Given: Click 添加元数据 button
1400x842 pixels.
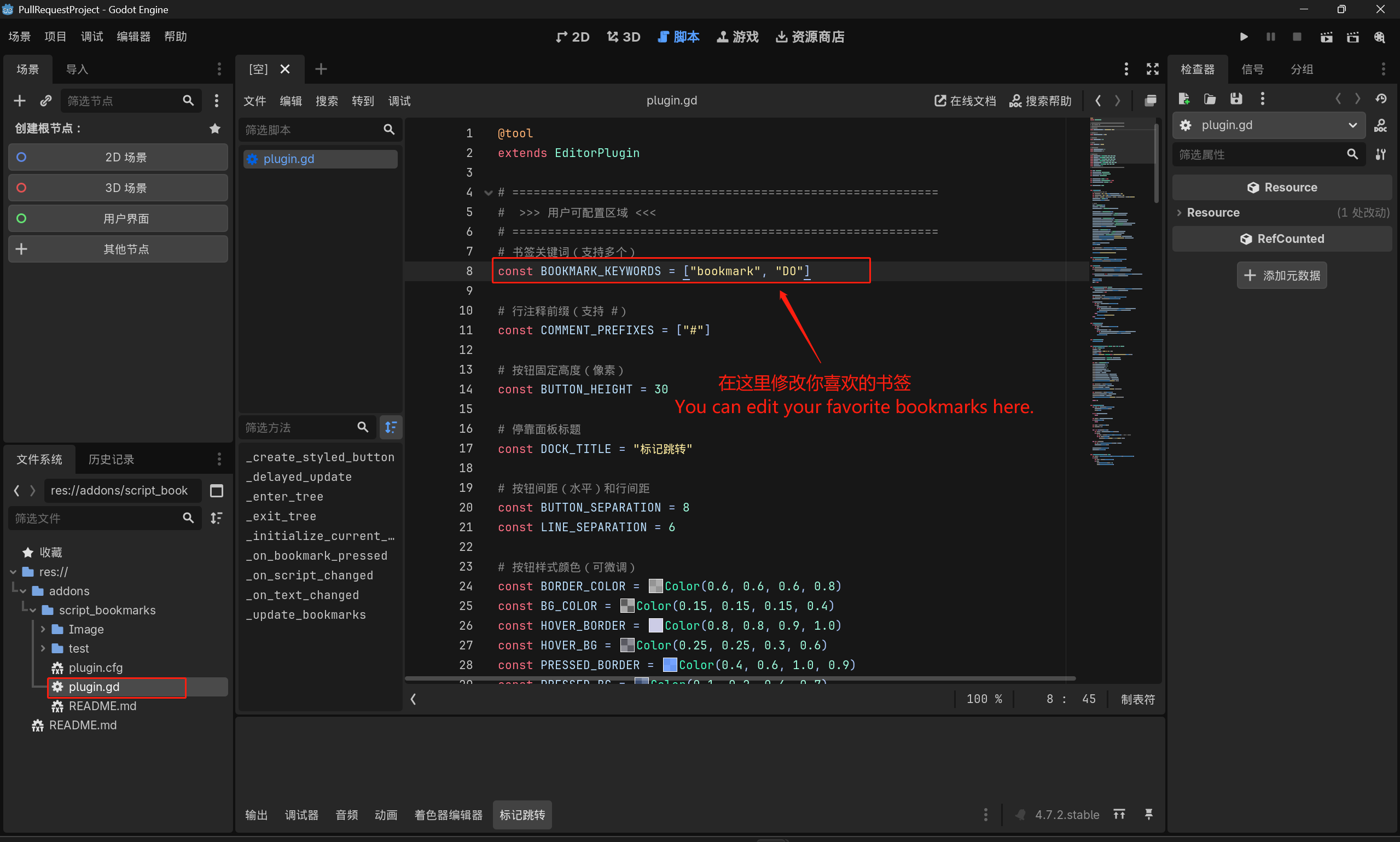Looking at the screenshot, I should click(x=1281, y=276).
